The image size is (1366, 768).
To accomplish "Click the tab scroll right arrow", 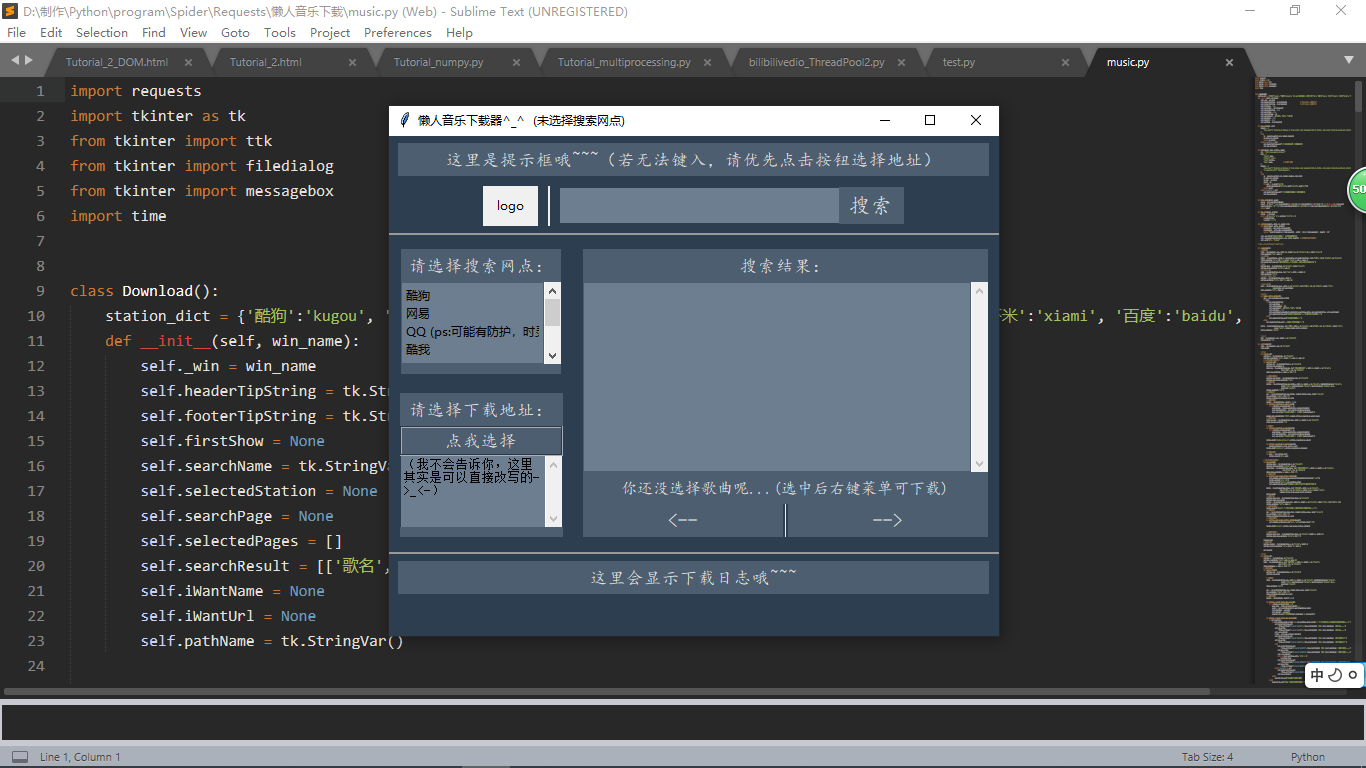I will click(29, 60).
